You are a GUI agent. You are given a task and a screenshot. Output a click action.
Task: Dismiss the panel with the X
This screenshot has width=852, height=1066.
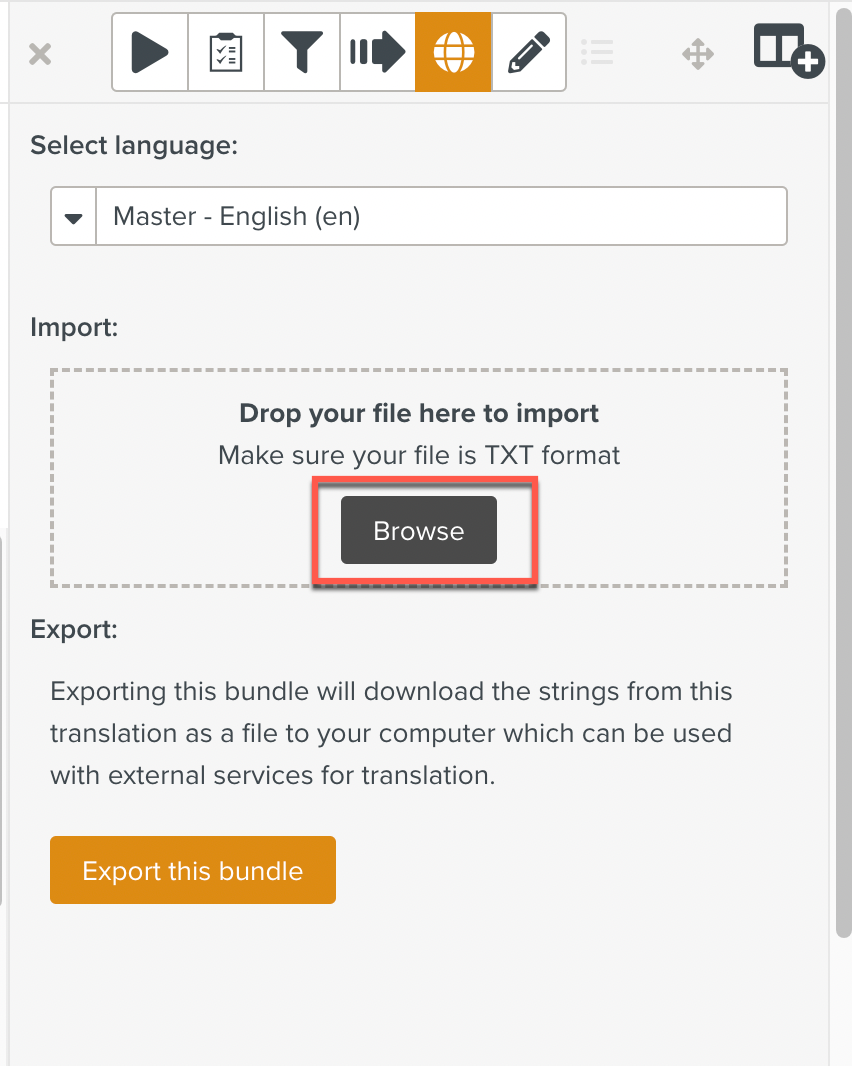[38, 54]
